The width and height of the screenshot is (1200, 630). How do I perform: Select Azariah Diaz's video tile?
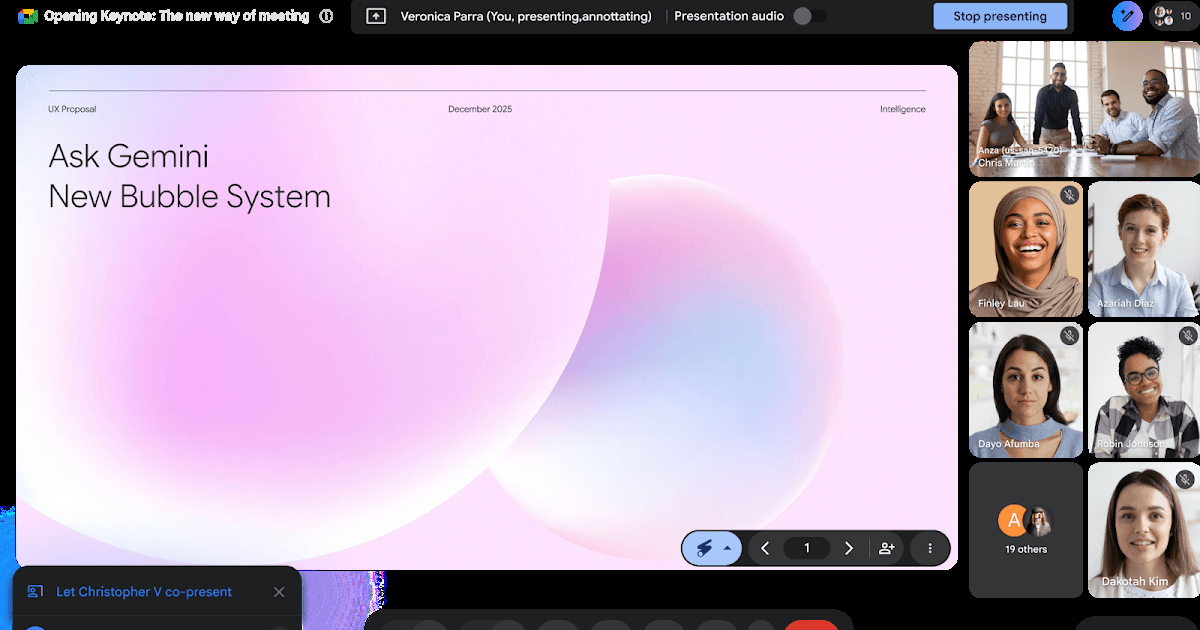click(x=1144, y=249)
